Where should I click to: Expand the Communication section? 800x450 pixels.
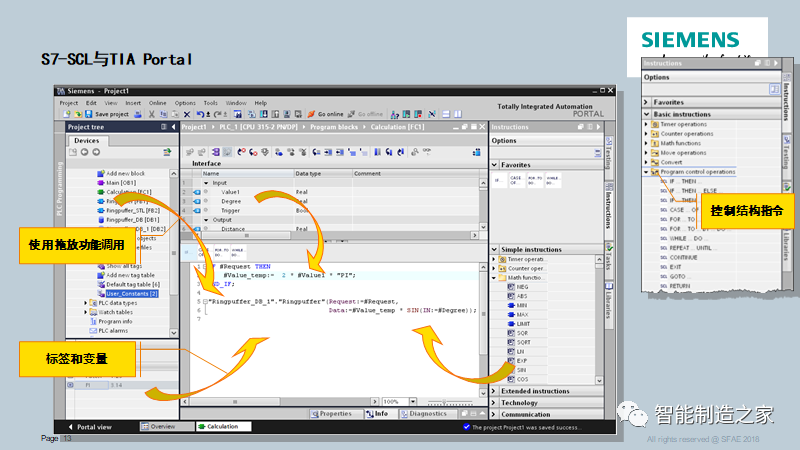pyautogui.click(x=494, y=414)
